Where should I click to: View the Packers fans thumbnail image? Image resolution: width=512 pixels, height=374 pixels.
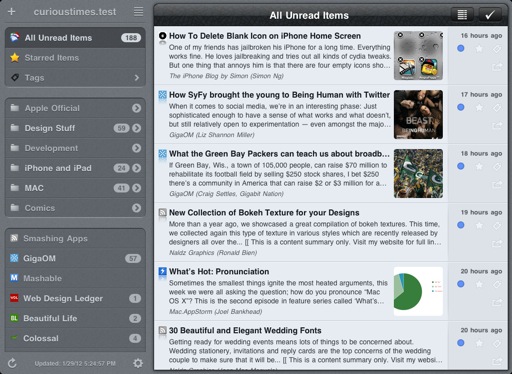418,173
